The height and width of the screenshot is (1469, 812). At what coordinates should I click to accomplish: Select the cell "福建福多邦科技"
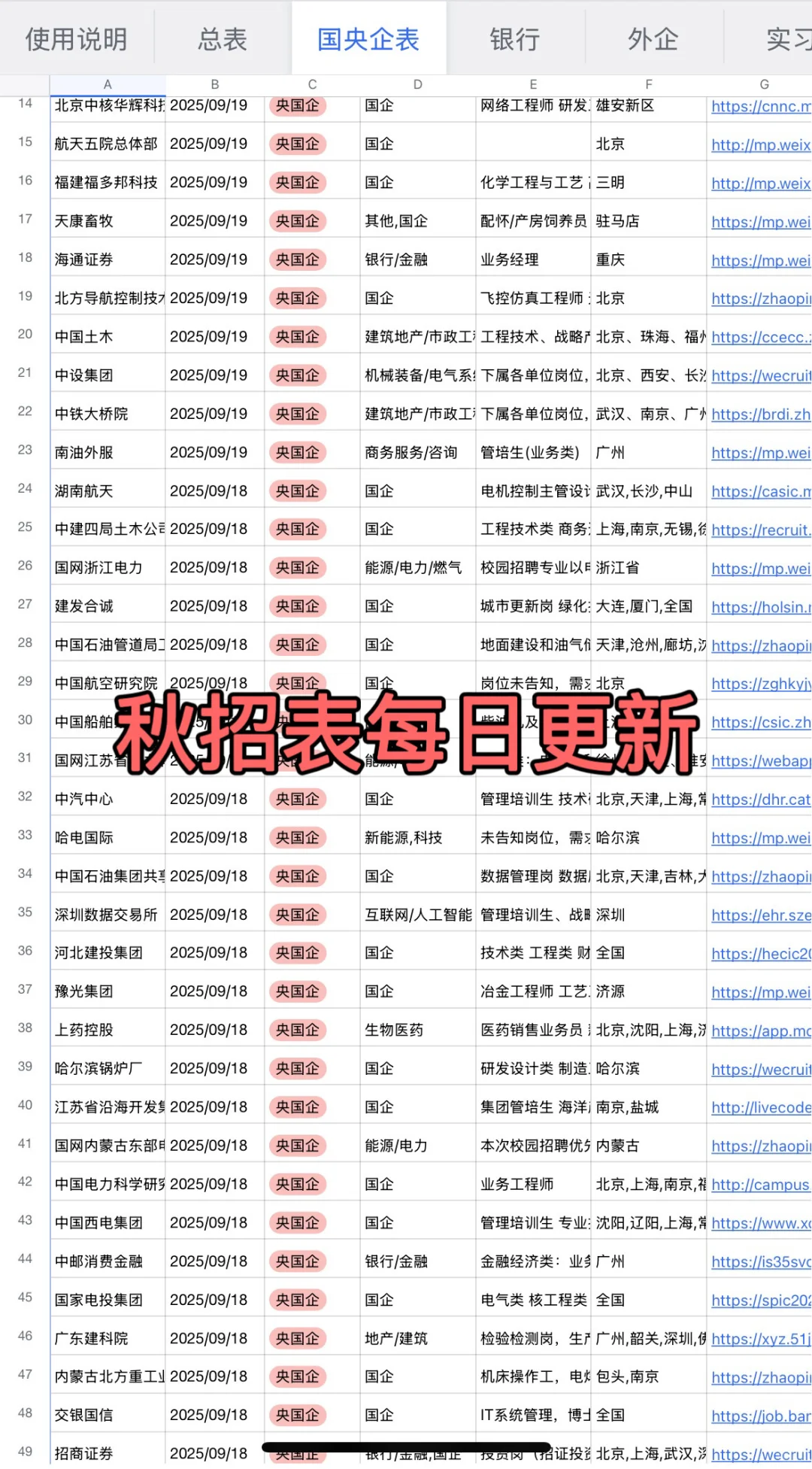coord(108,182)
